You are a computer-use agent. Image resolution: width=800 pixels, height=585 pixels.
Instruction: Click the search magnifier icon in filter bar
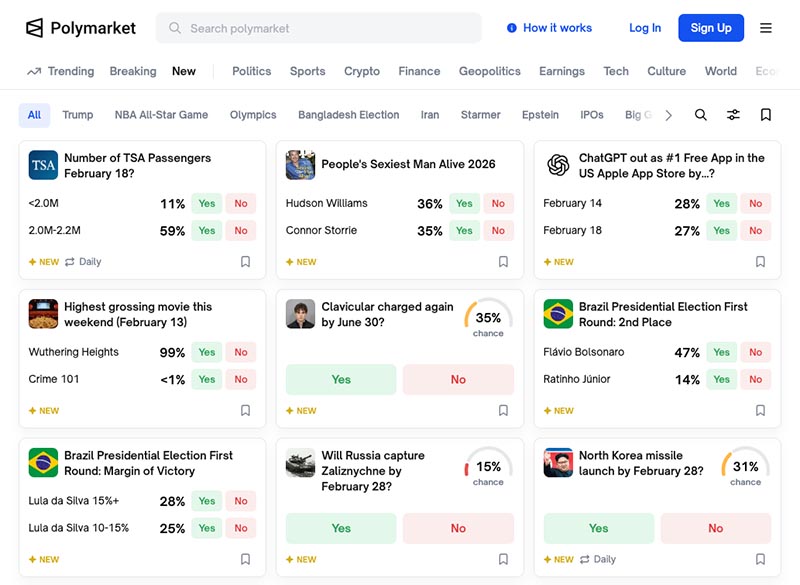click(x=701, y=115)
